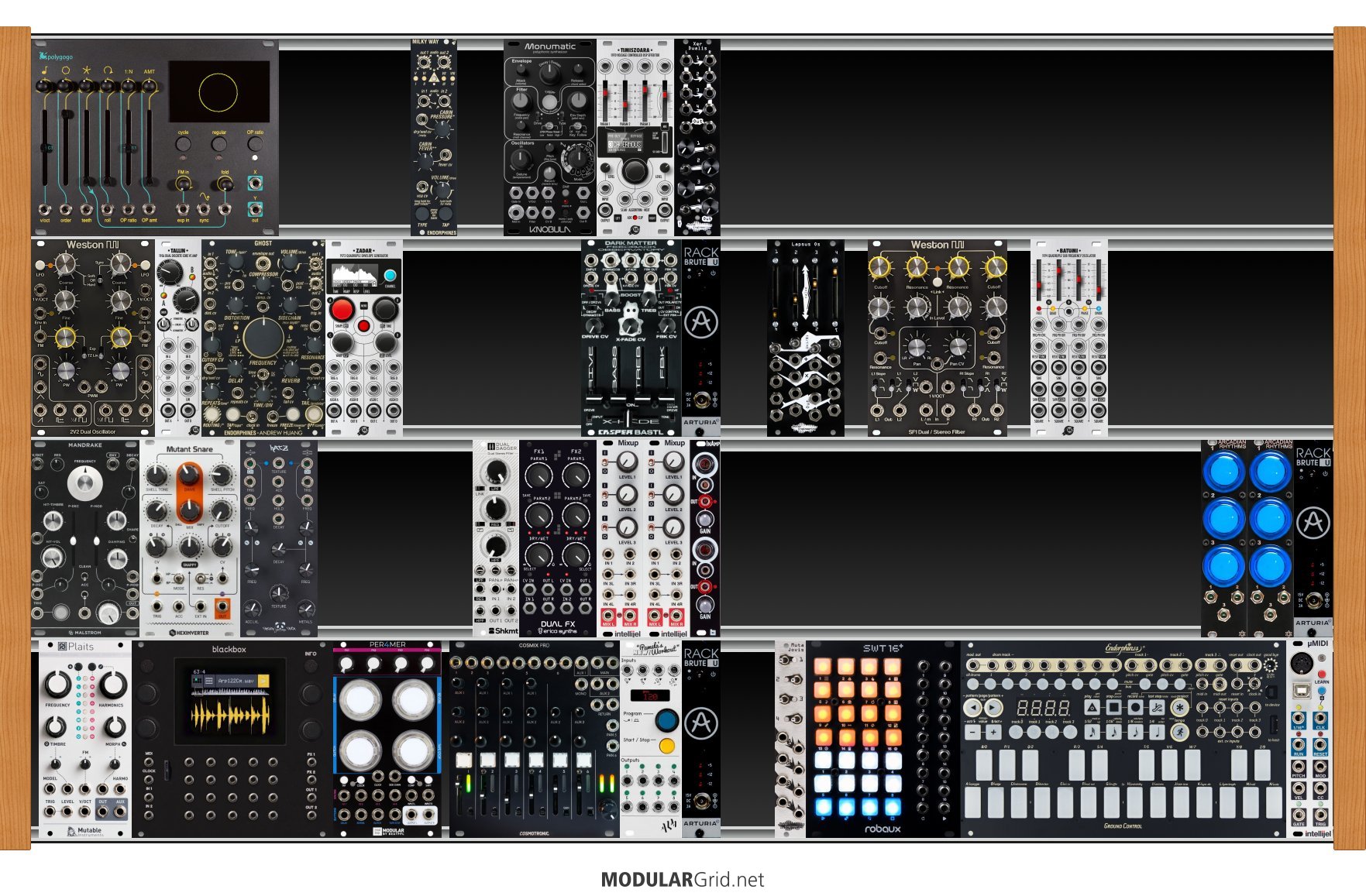
Task: Click the Polygogo cycle button
Action: (183, 145)
